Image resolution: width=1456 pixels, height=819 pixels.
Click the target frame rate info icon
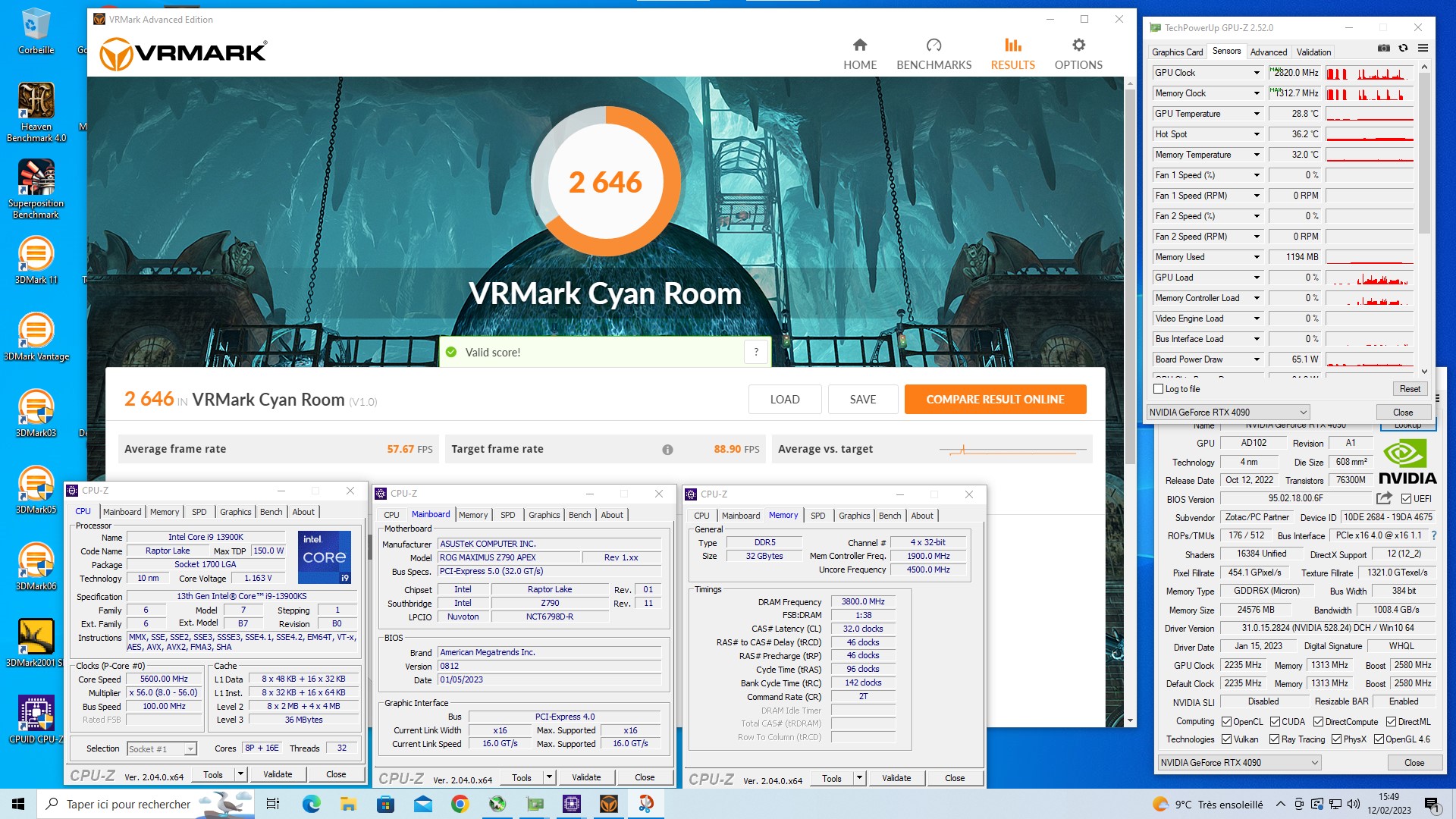pos(667,450)
